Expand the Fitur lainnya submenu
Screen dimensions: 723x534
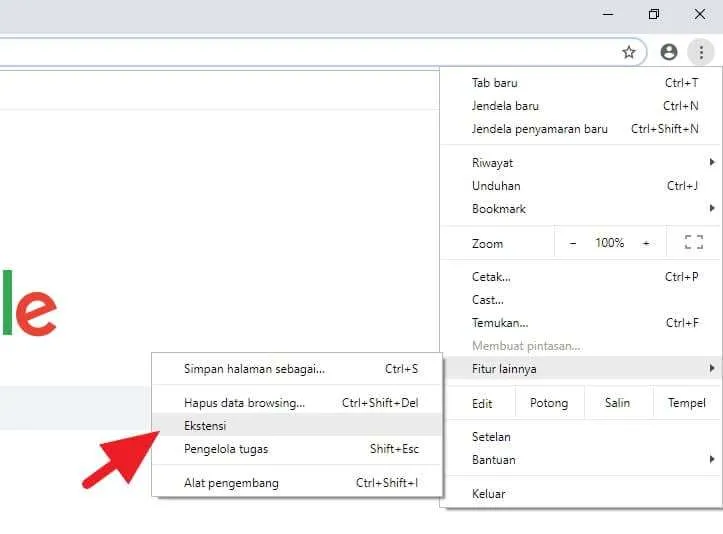581,368
